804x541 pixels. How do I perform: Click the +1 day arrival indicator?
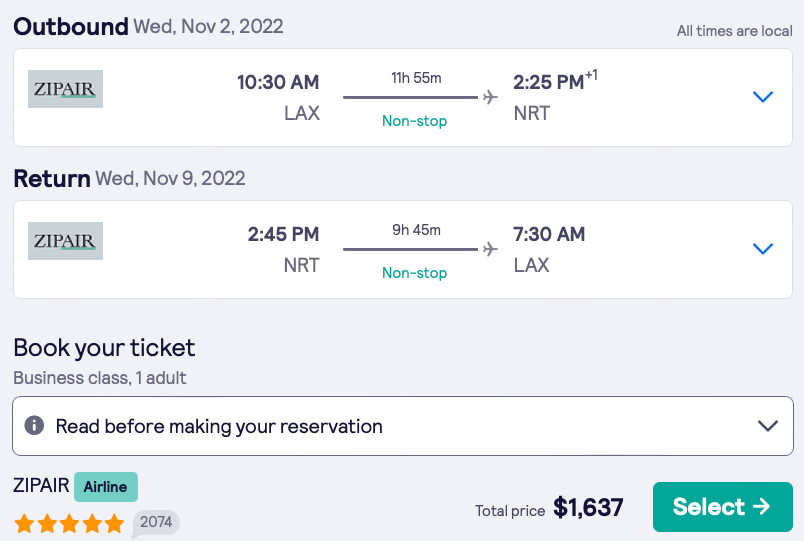tap(591, 76)
